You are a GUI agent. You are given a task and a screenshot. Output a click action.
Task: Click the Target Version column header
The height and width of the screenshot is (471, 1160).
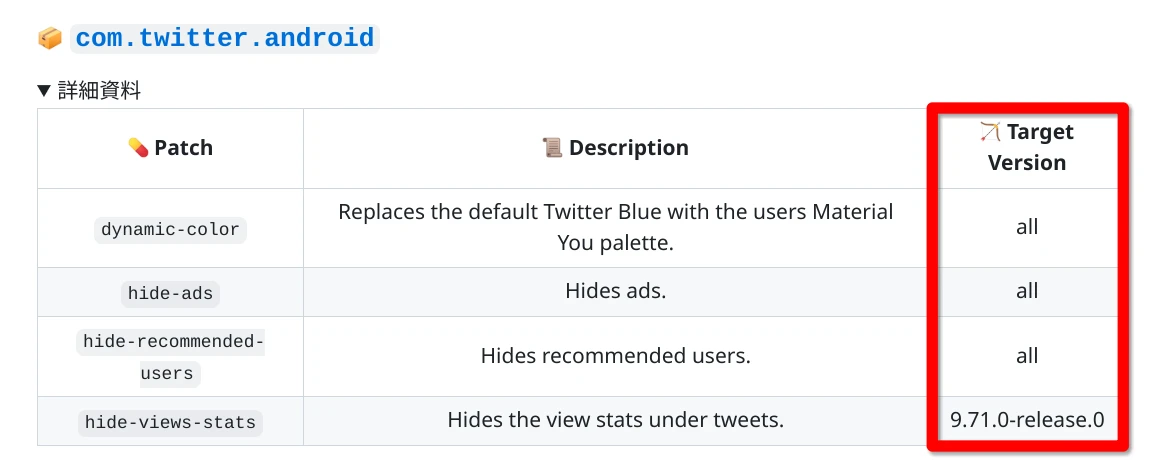[x=1030, y=148]
